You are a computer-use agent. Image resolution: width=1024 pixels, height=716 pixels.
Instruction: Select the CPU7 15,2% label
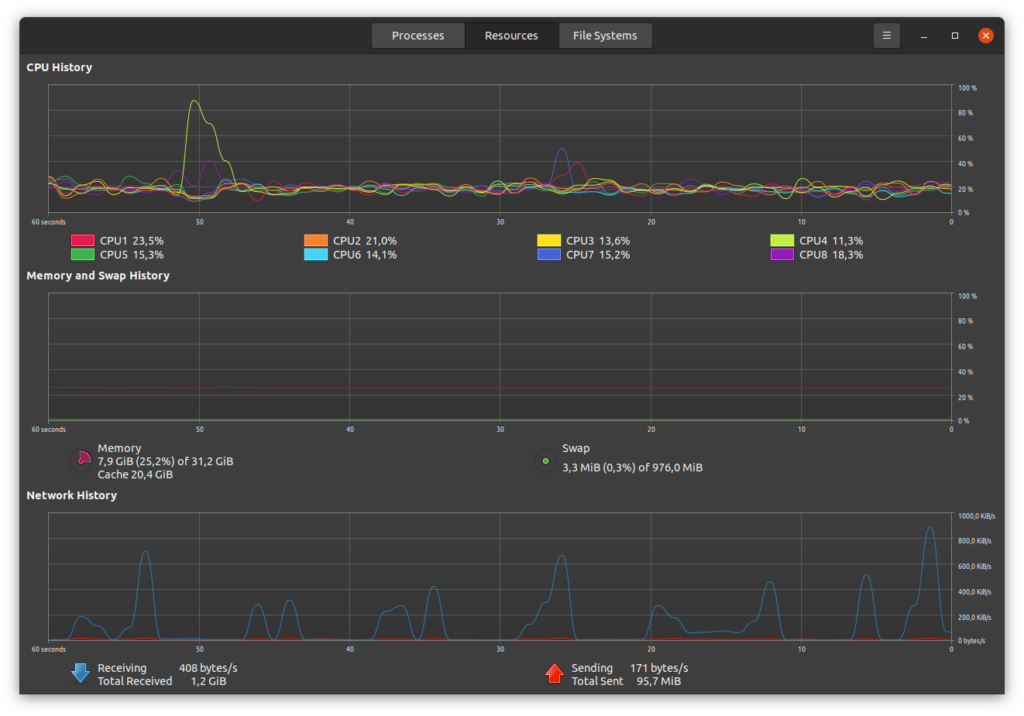tap(598, 255)
